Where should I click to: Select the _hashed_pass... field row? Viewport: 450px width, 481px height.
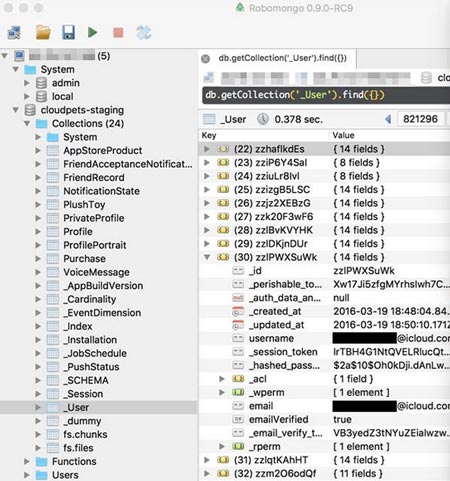point(325,365)
